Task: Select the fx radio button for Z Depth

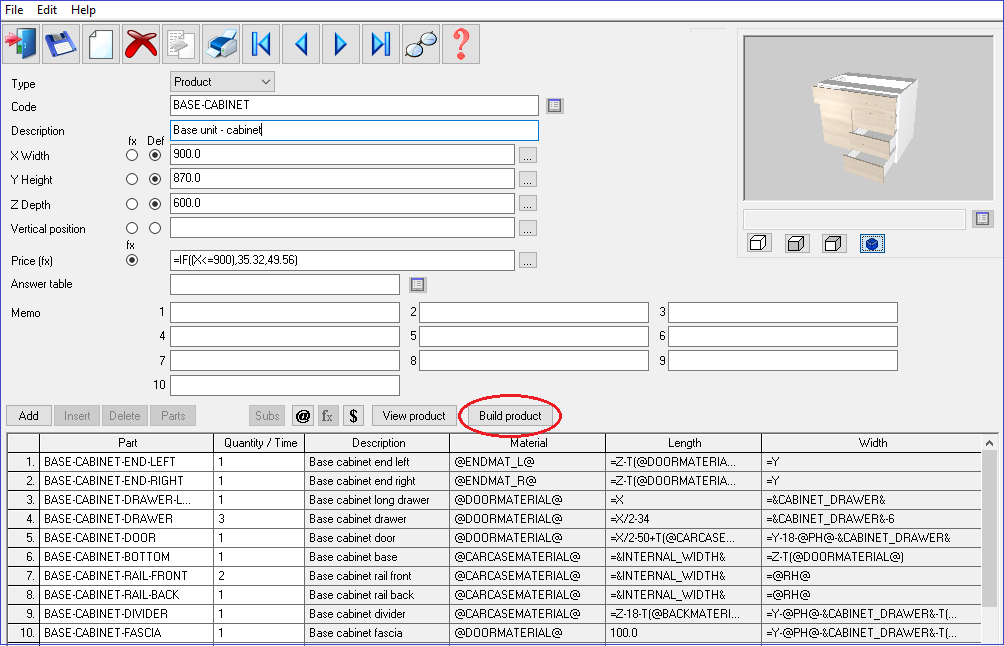Action: [x=132, y=204]
